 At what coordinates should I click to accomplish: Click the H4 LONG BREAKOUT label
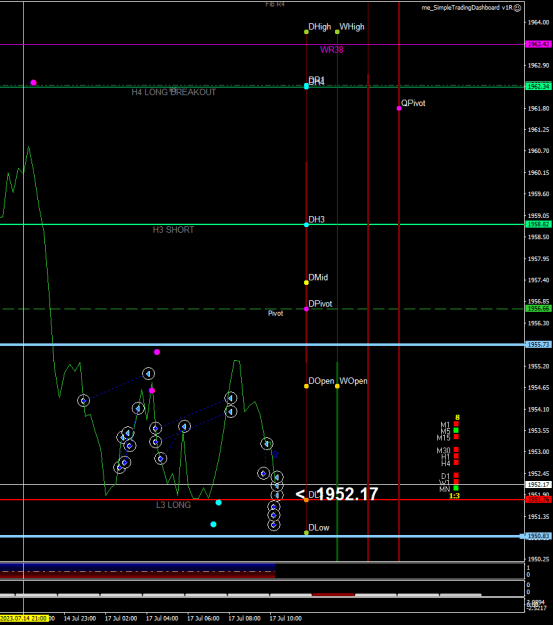pyautogui.click(x=173, y=92)
